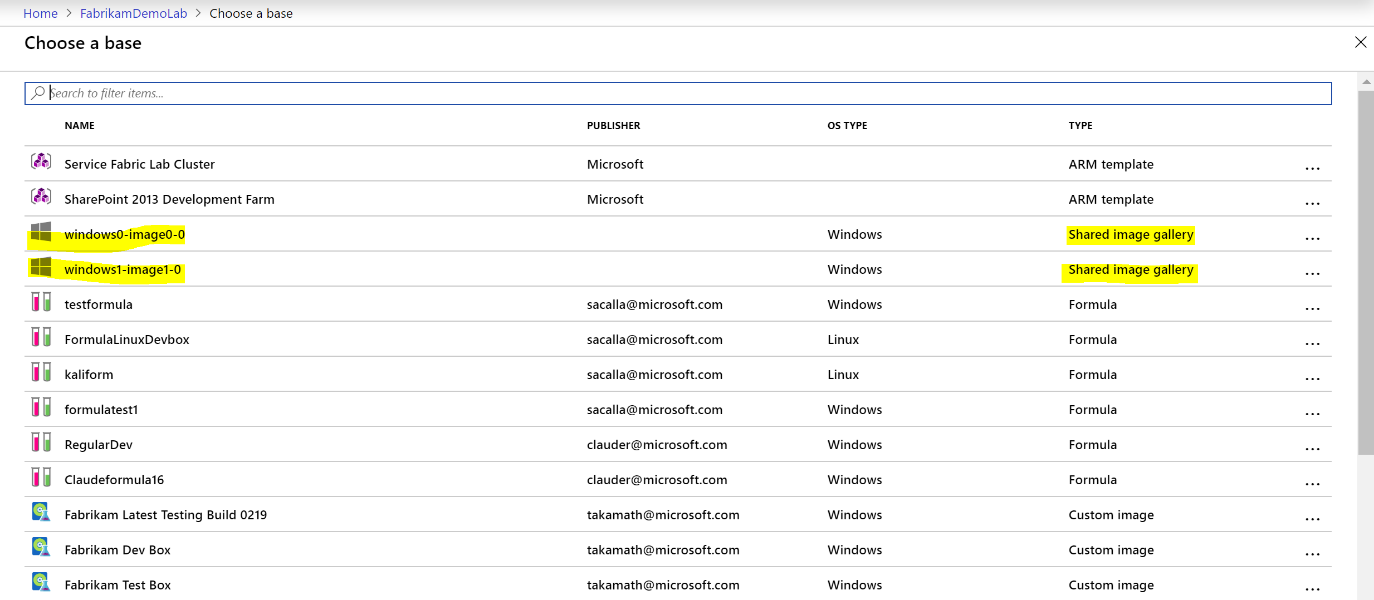Sort by the OS TYPE column header
This screenshot has width=1374, height=600.
coord(847,126)
